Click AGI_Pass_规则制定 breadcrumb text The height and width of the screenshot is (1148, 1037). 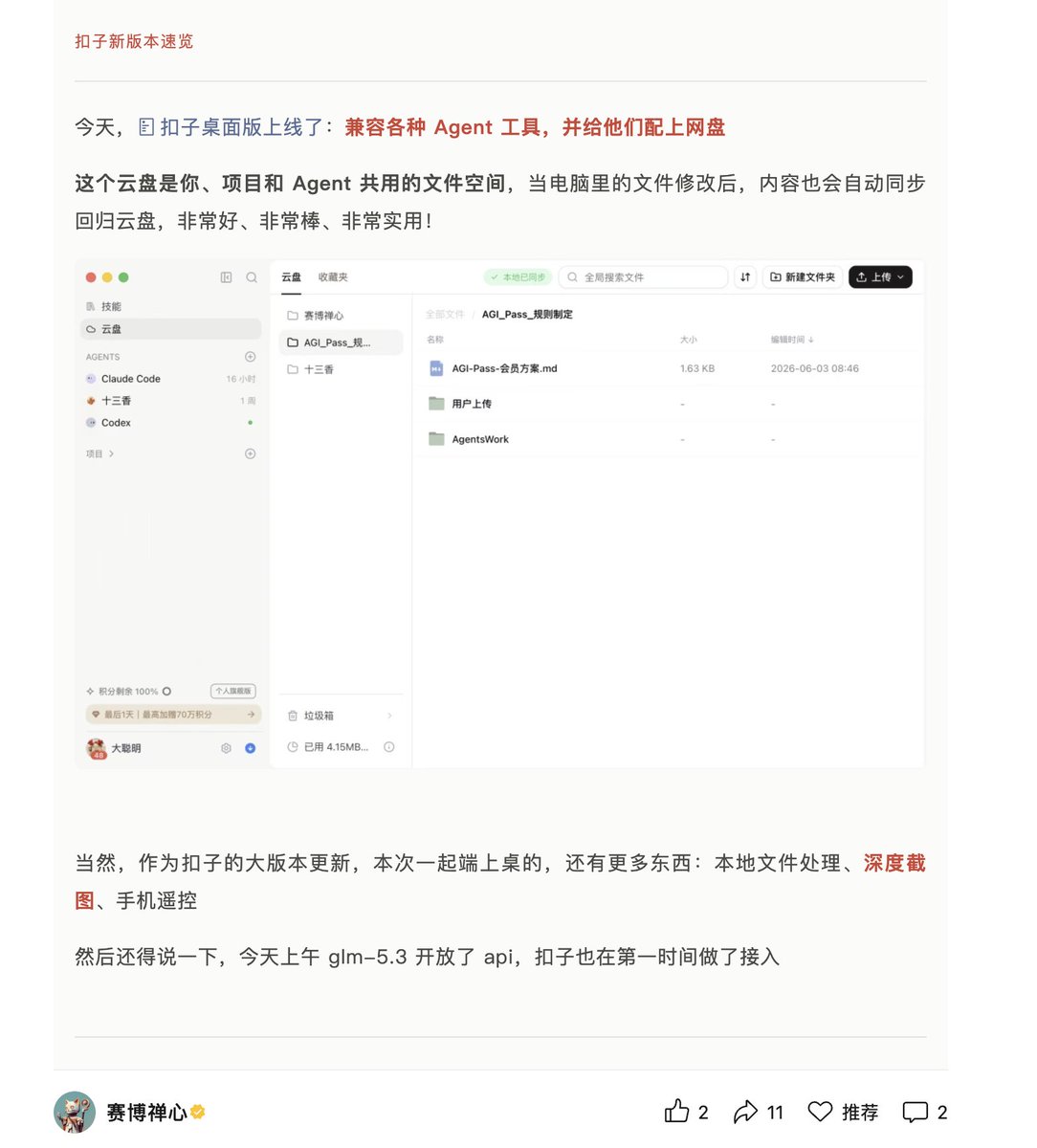pos(527,314)
